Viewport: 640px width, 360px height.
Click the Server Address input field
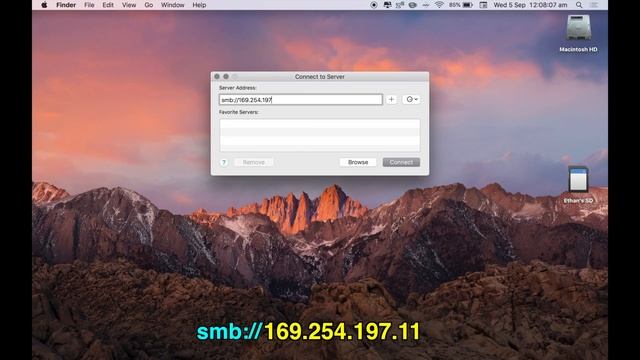point(300,100)
